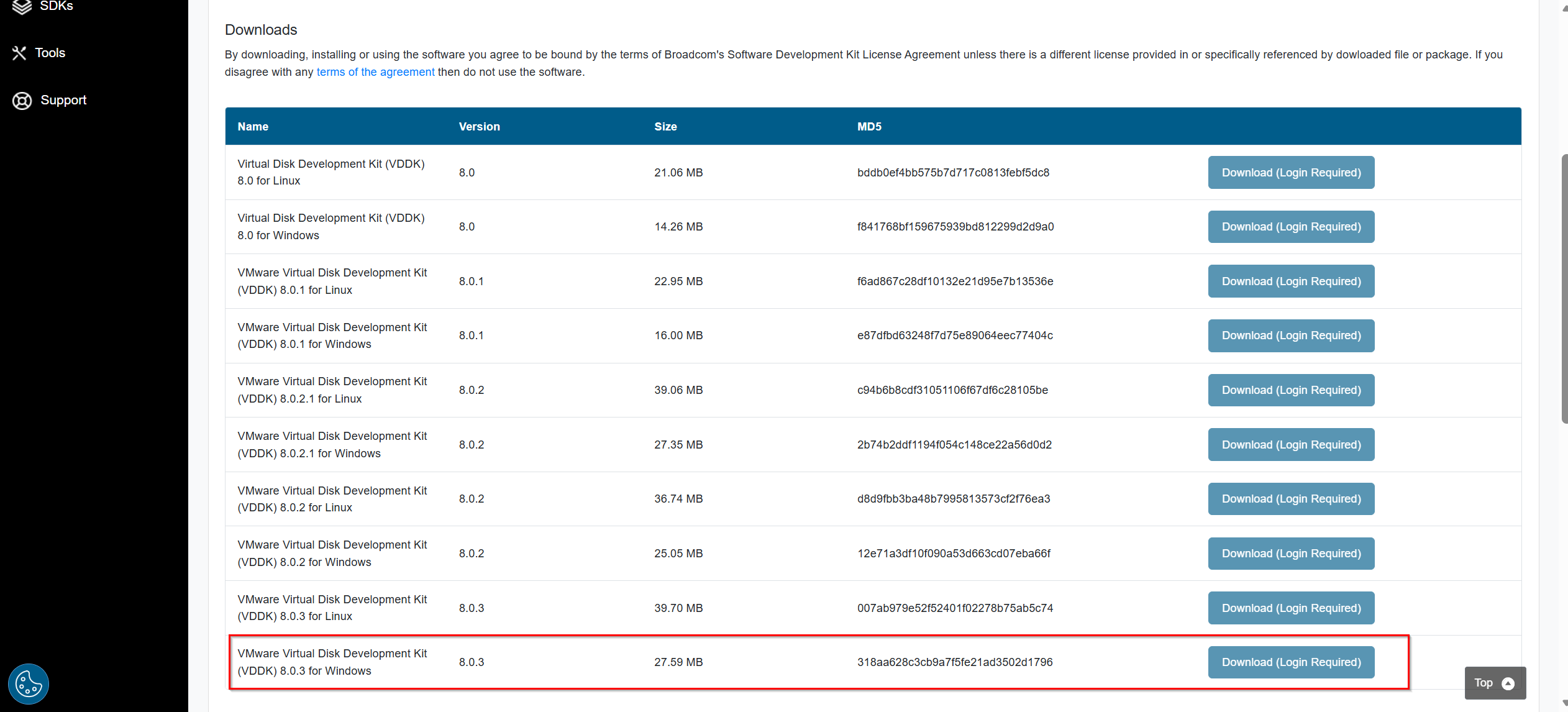Image resolution: width=1568 pixels, height=712 pixels.
Task: Click MD5 2b74b2ddf1194f054c148ce22a56d0d2
Action: pyautogui.click(x=954, y=445)
